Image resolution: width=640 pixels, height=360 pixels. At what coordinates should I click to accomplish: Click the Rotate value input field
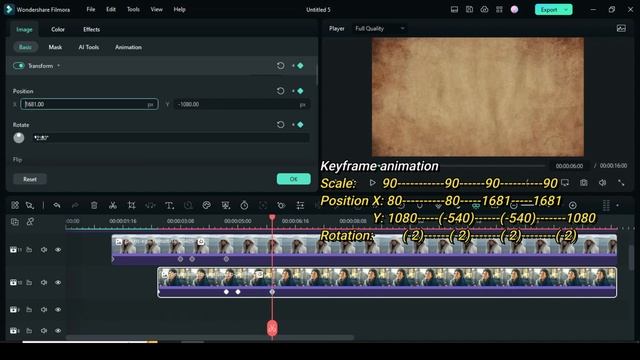click(170, 138)
